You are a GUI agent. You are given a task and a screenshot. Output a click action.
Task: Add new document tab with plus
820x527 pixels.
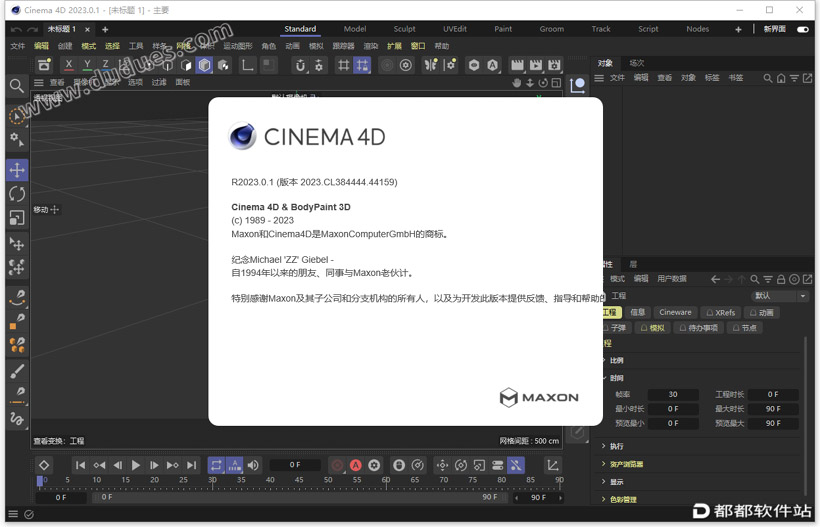tap(105, 29)
